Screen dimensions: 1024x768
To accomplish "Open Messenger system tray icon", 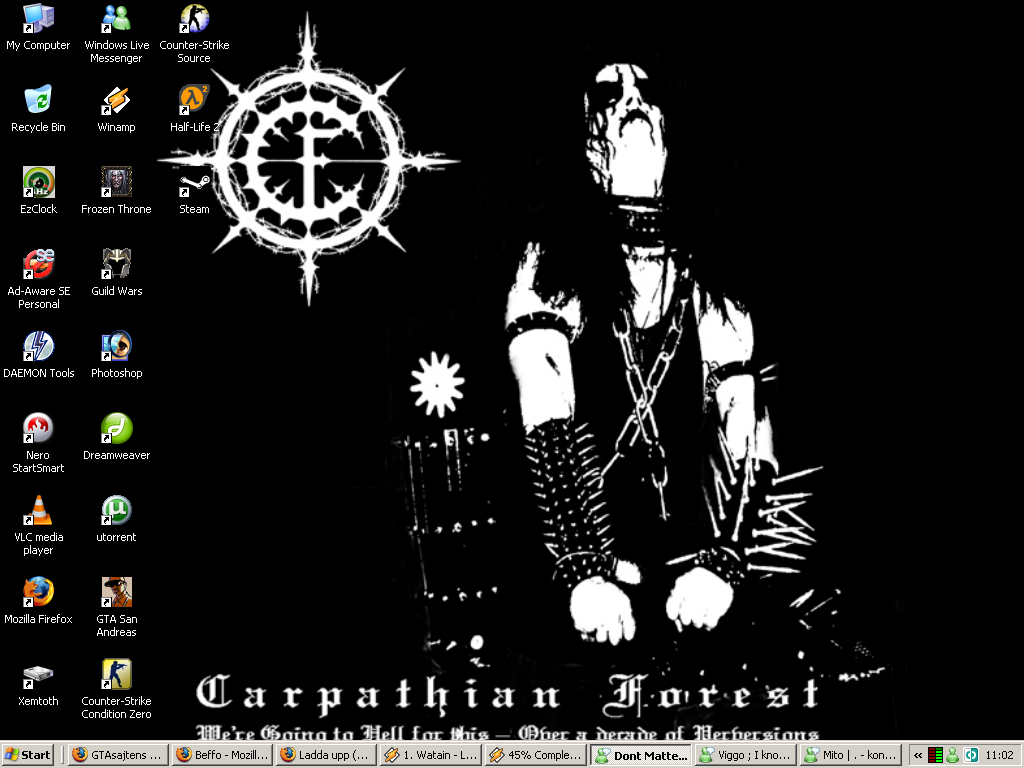I will [x=953, y=756].
